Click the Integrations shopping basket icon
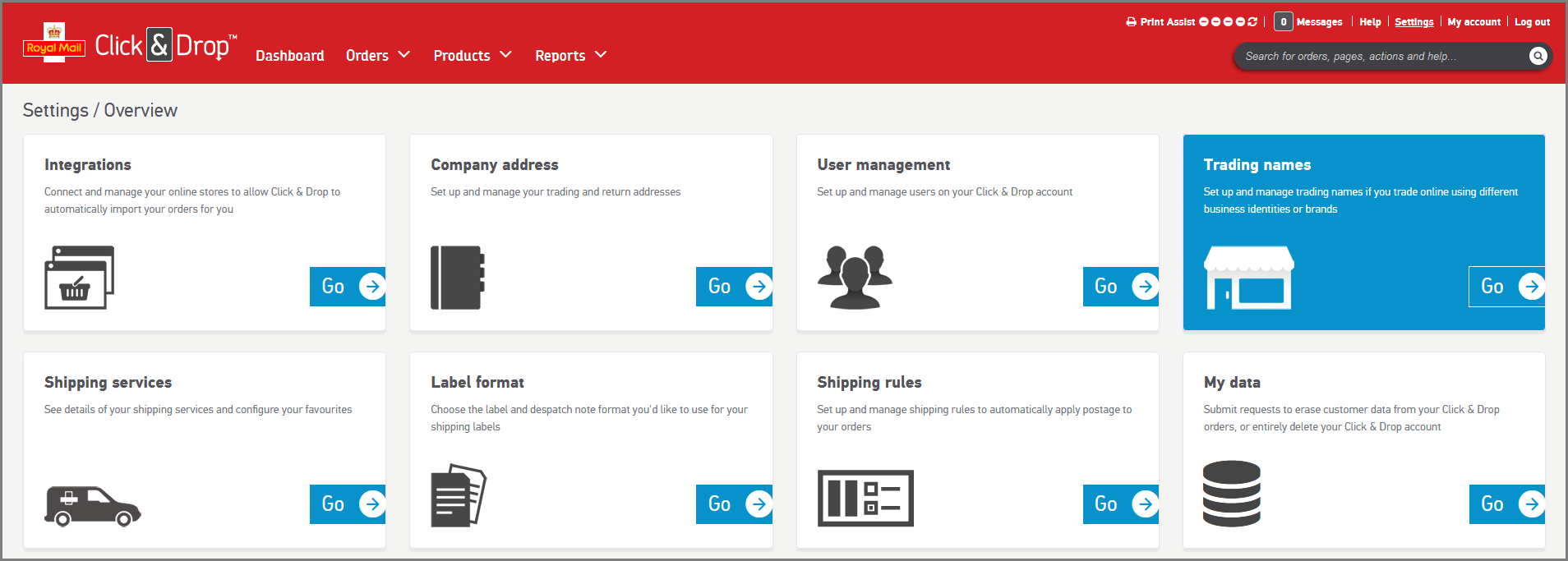 pyautogui.click(x=79, y=278)
